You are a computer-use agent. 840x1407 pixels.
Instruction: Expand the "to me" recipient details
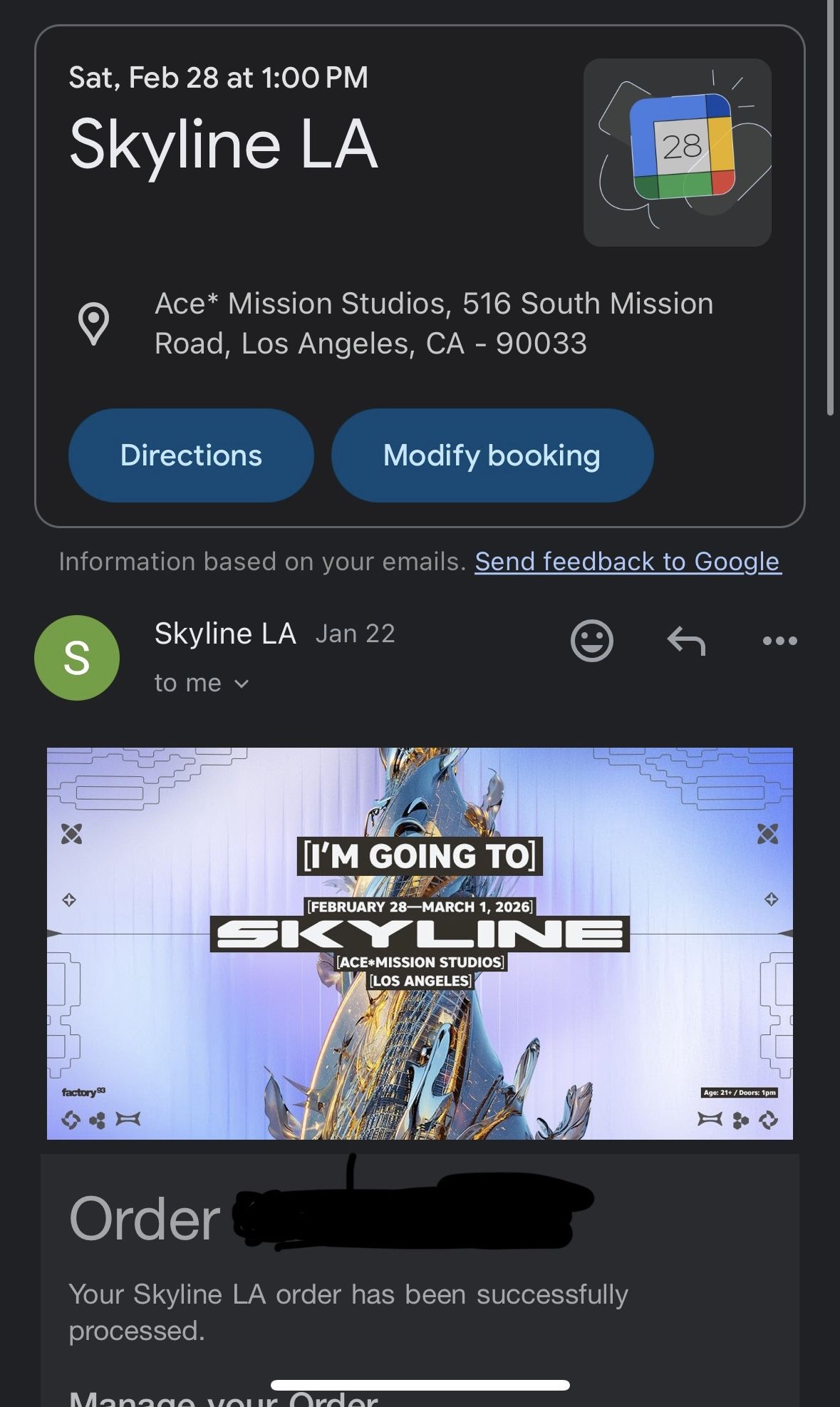(x=202, y=683)
